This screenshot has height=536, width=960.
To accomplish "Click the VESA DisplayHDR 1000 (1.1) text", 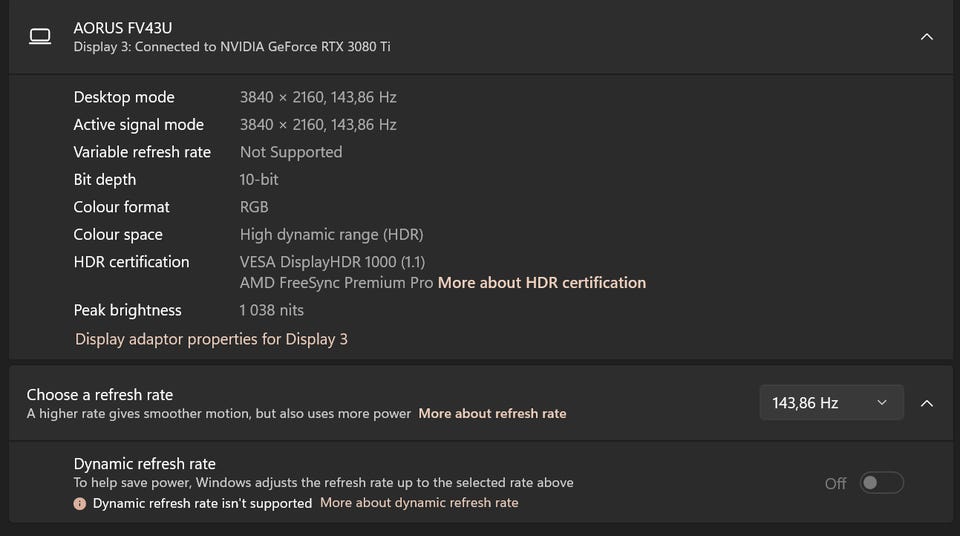I will (332, 262).
